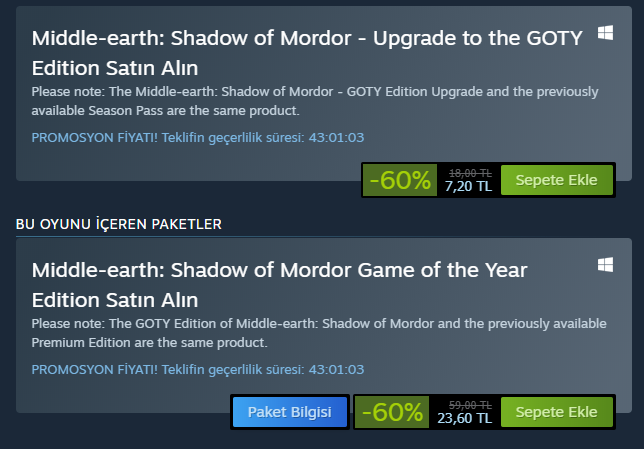Click the struck-through 18,00 TL original price
This screenshot has height=449, width=644.
470,173
